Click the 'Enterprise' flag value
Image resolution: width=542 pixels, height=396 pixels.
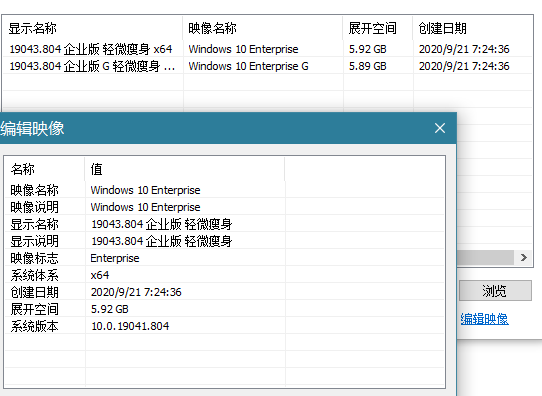click(115, 258)
